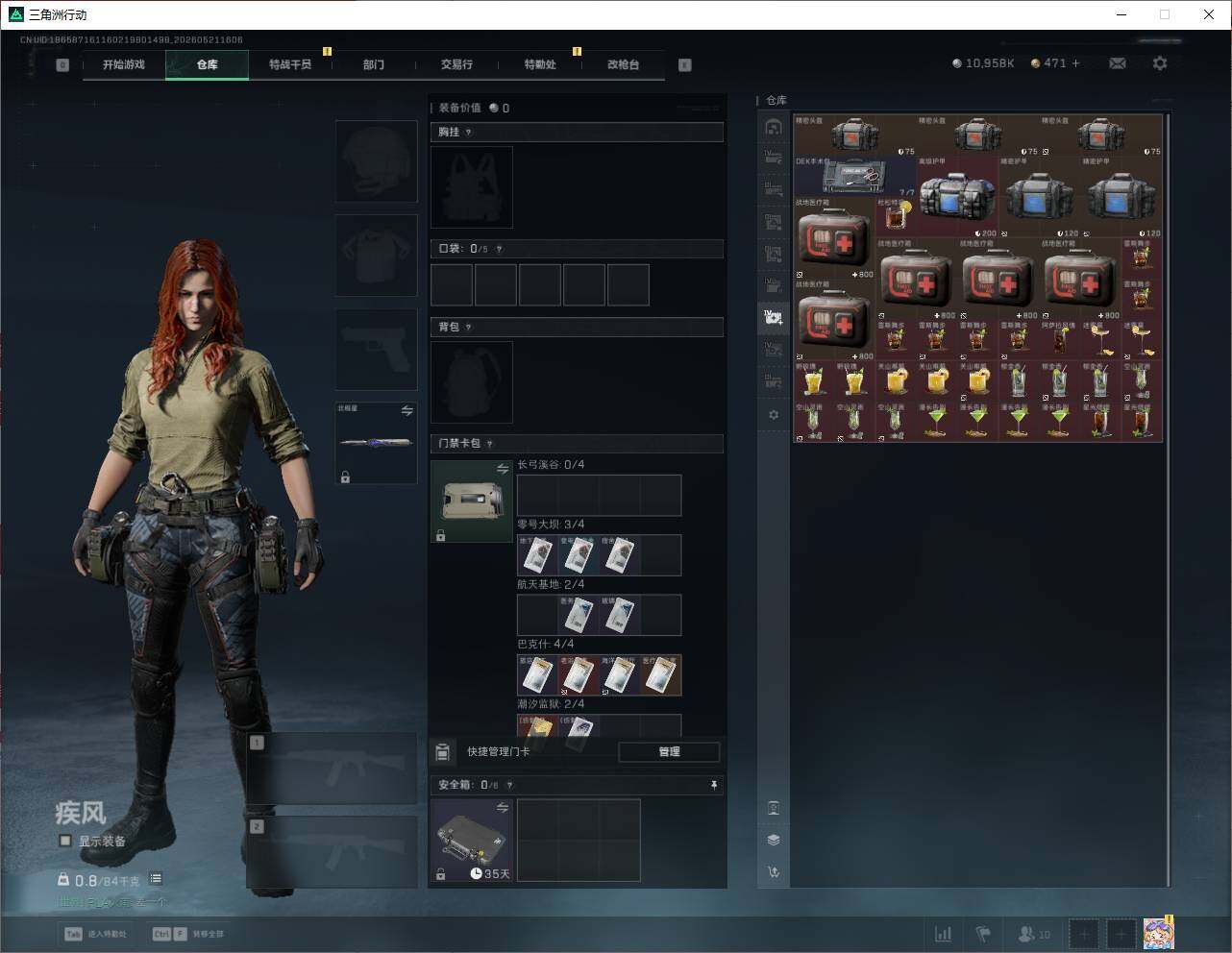Click the Tab 进入特勤处 shortcut
Viewport: 1232px width, 953px height.
(x=95, y=934)
